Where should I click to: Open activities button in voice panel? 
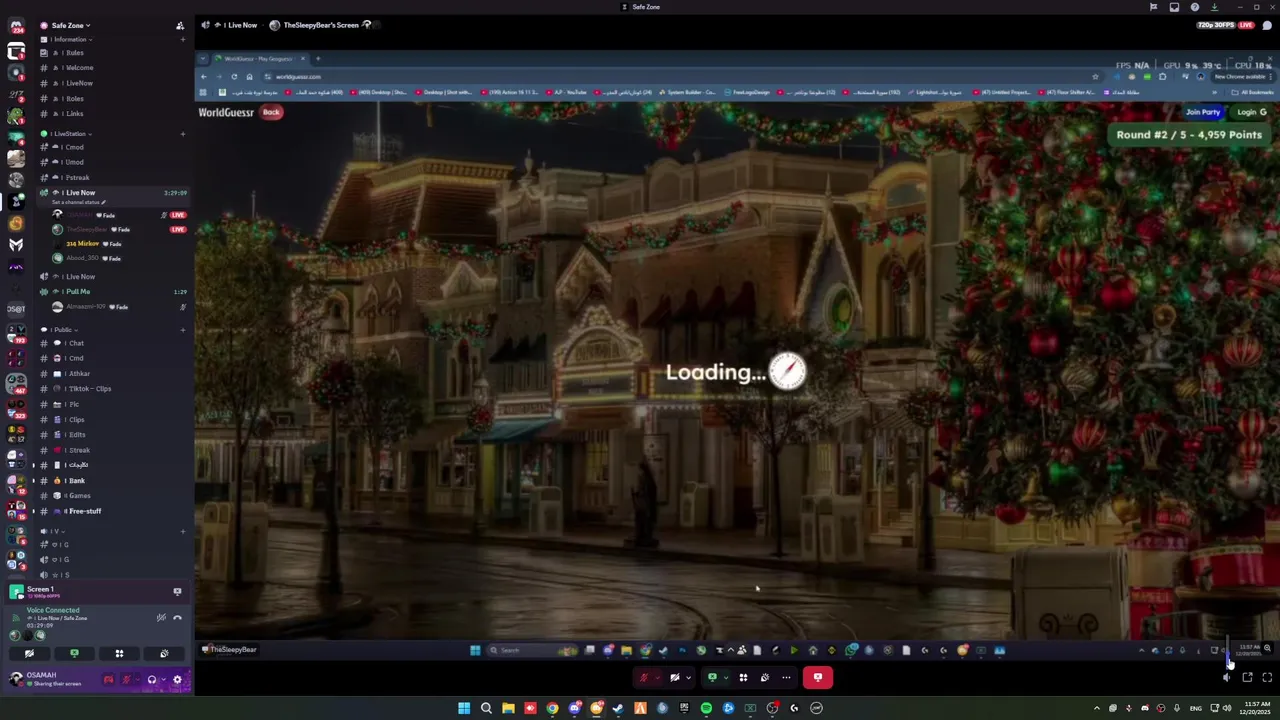point(119,653)
